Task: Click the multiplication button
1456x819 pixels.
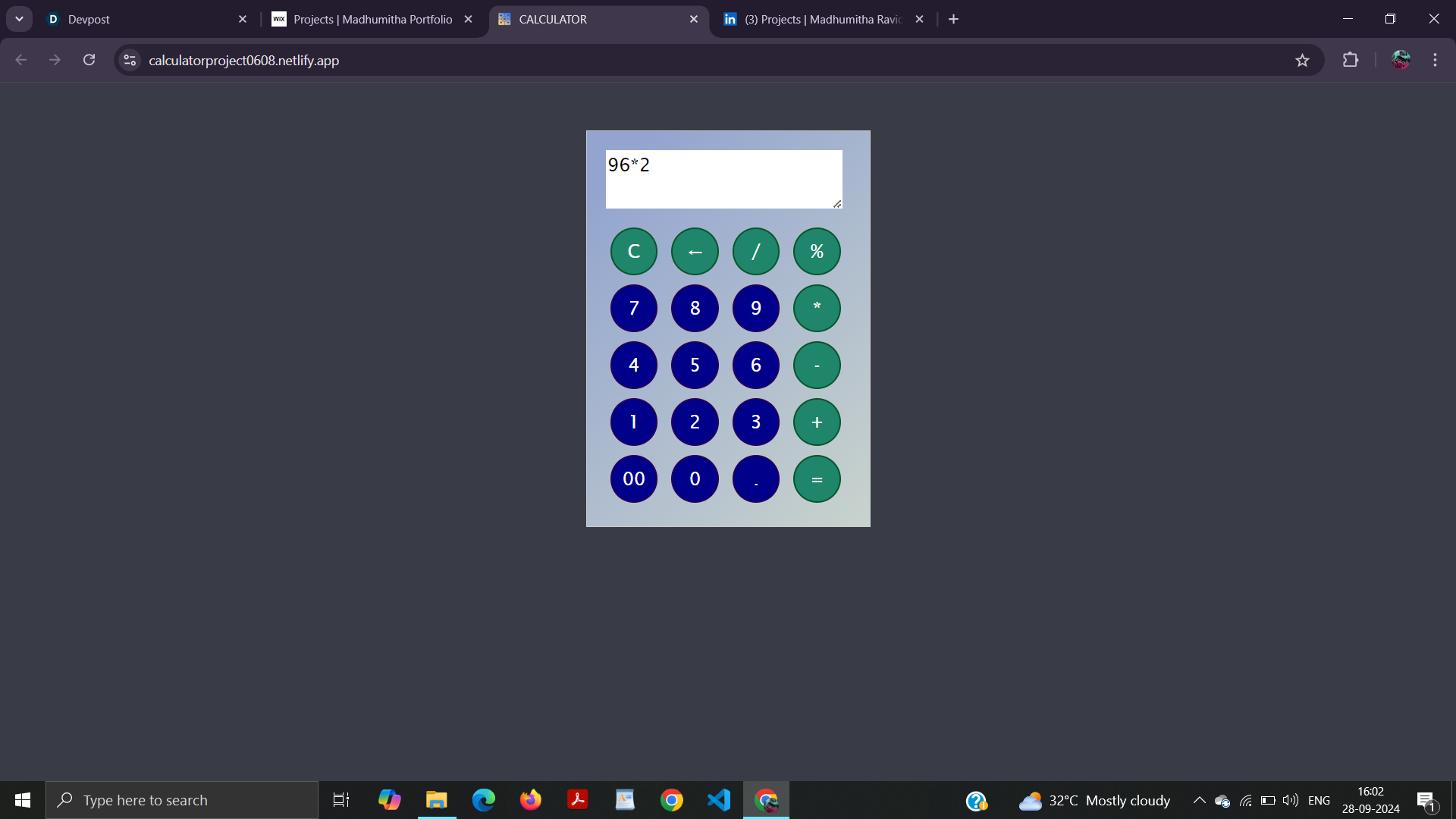Action: [817, 308]
